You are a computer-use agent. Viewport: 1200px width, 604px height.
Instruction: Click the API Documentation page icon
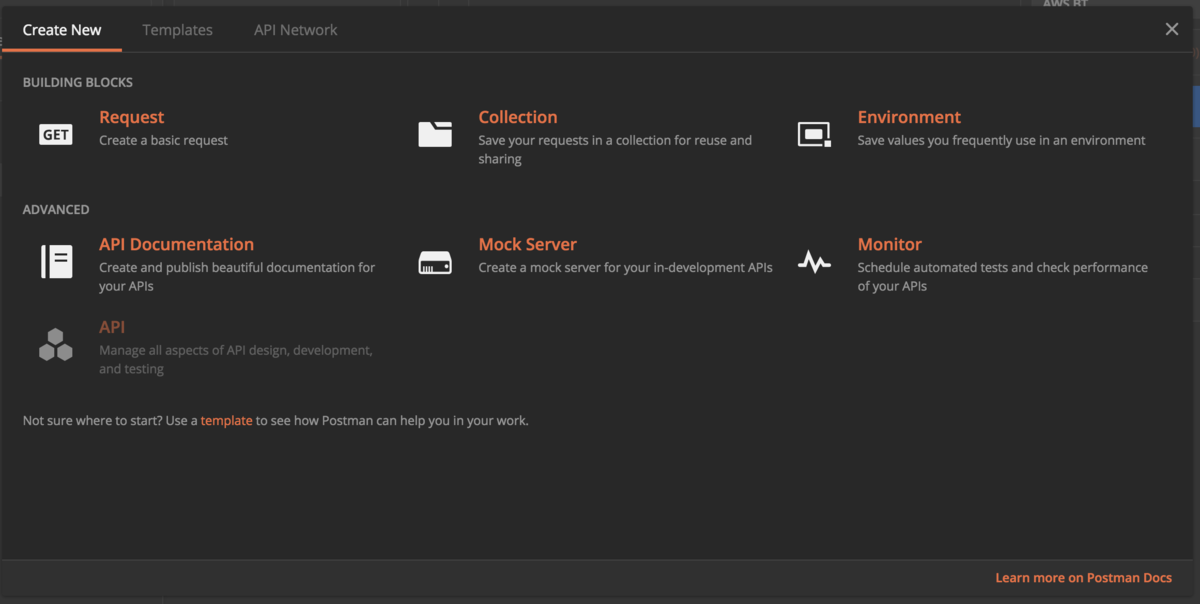56,261
